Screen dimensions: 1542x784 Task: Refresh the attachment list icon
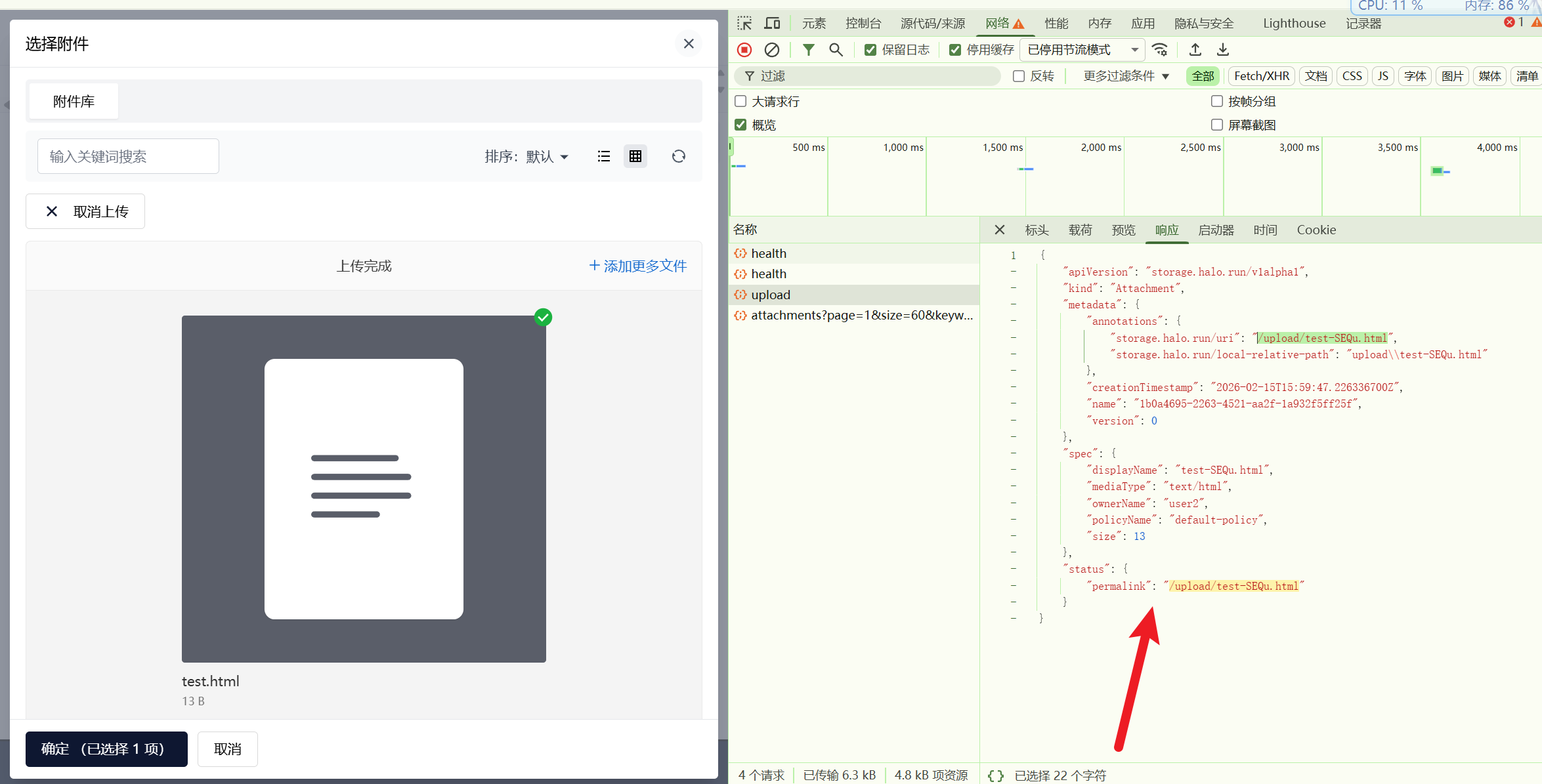pyautogui.click(x=679, y=156)
